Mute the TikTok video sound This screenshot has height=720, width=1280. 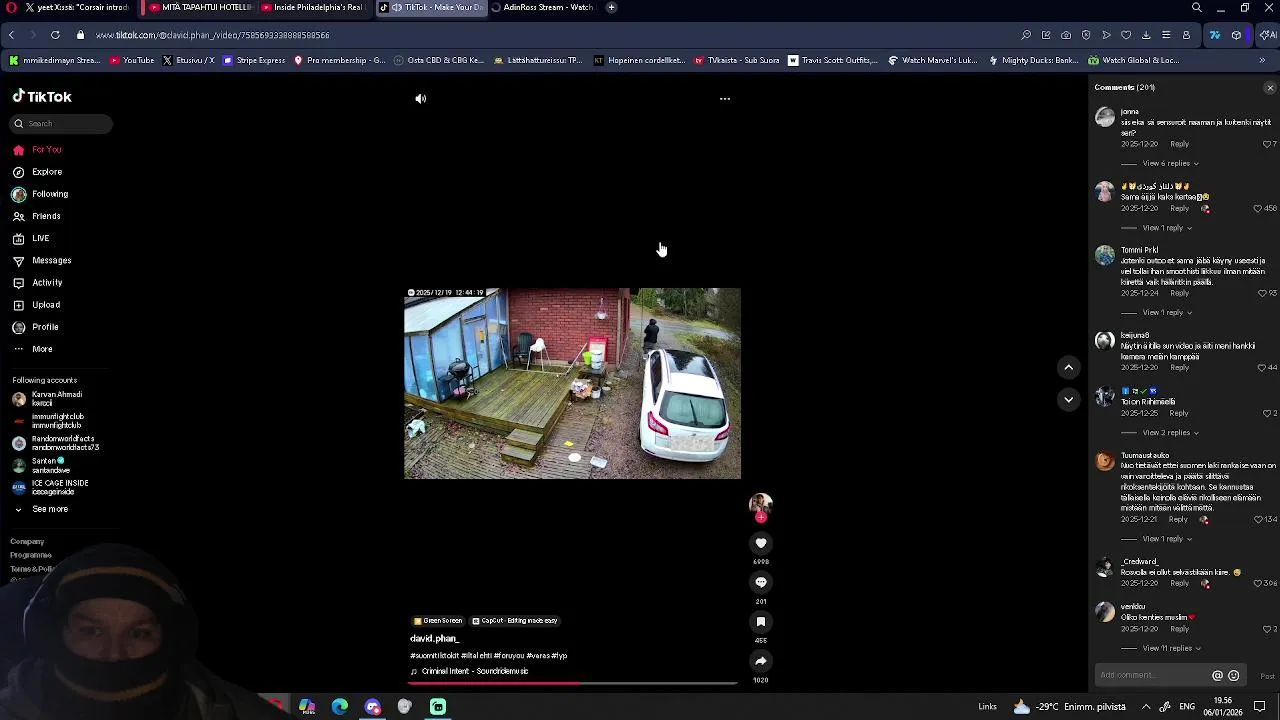[421, 99]
